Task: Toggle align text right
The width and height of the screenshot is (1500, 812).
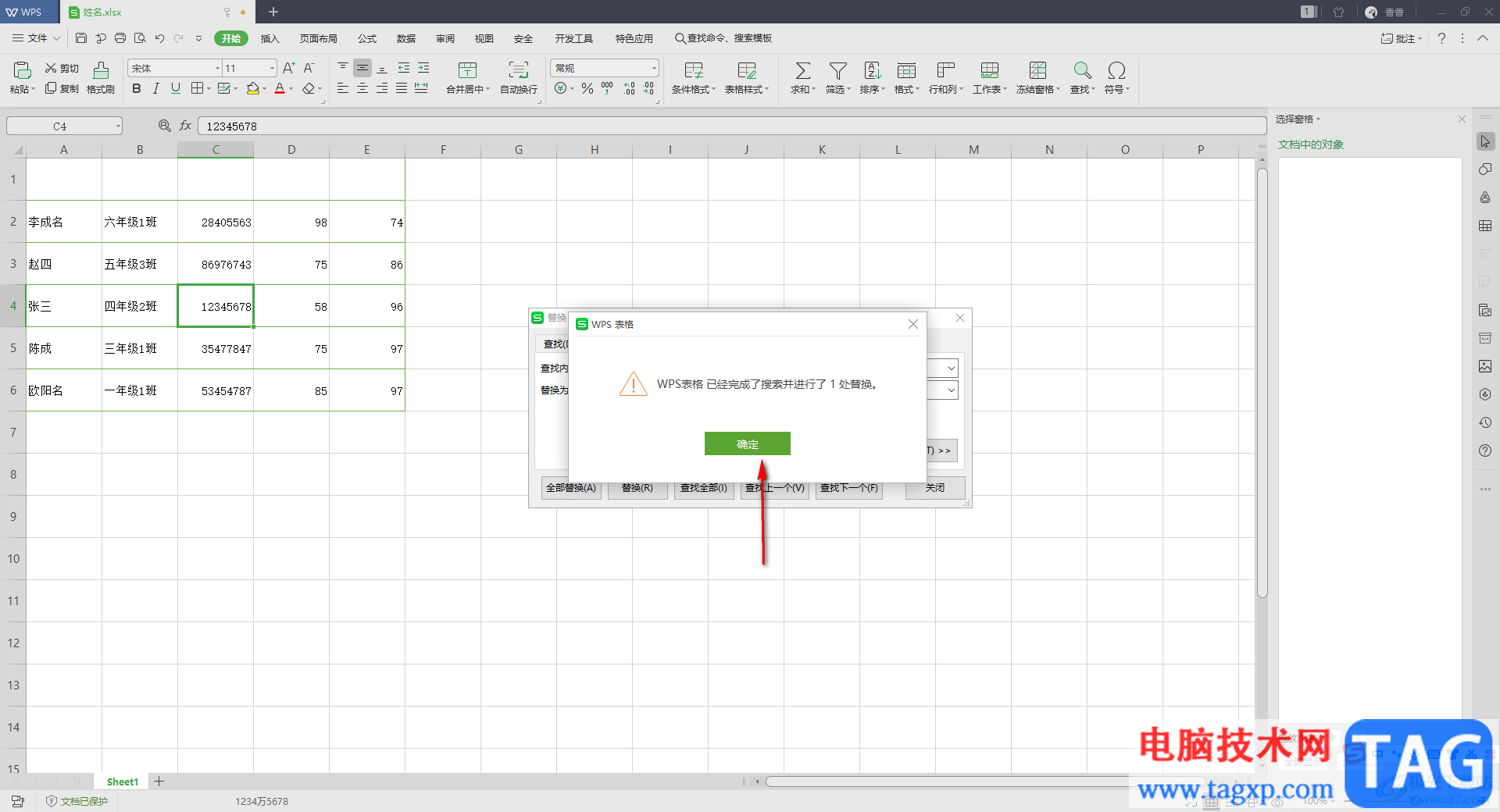Action: coord(382,89)
